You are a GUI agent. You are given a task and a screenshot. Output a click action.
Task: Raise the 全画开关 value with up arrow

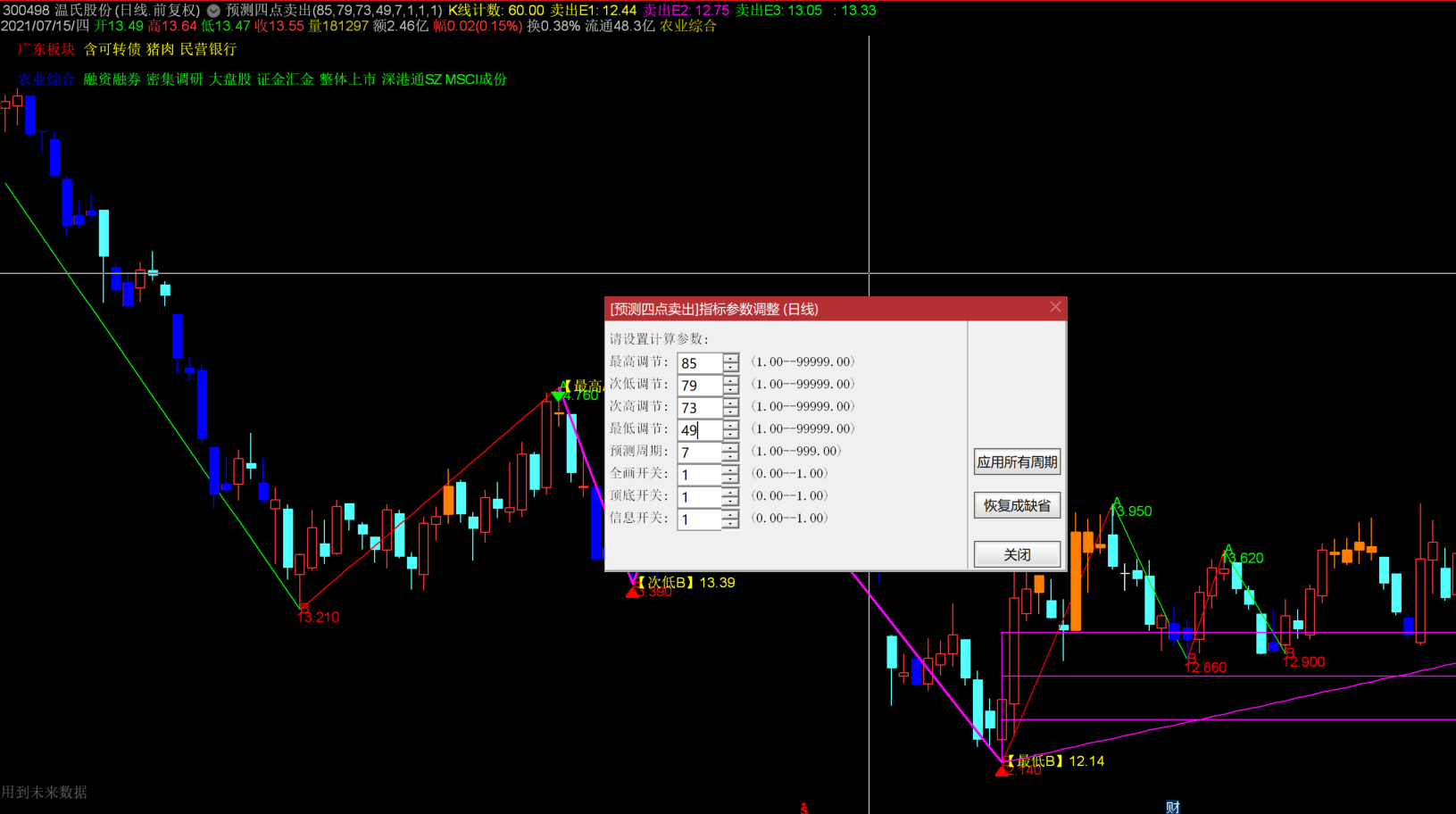(731, 469)
